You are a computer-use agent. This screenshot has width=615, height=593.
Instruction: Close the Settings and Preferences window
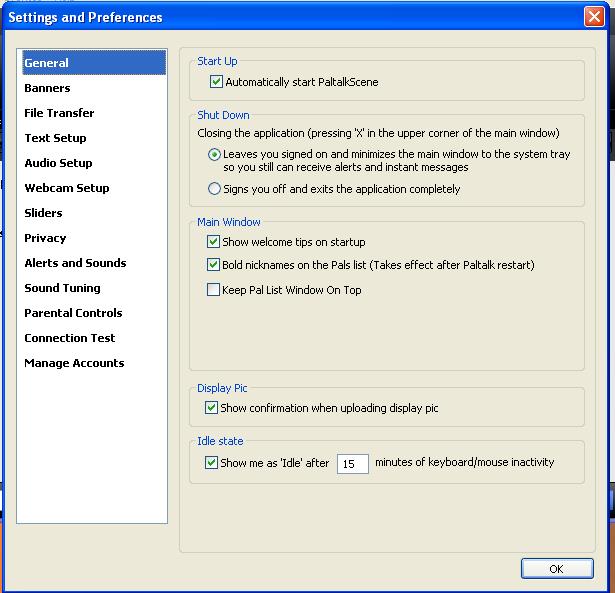[594, 17]
